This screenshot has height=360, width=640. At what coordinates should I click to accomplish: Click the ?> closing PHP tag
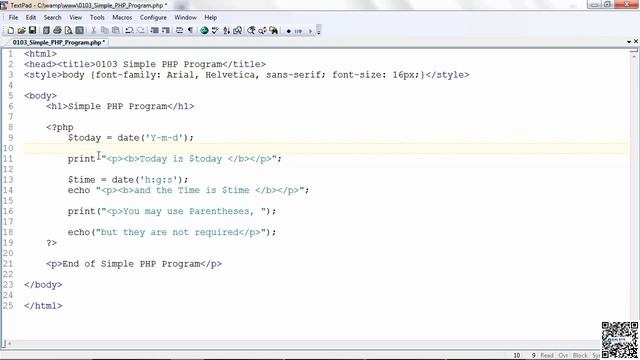(x=51, y=243)
